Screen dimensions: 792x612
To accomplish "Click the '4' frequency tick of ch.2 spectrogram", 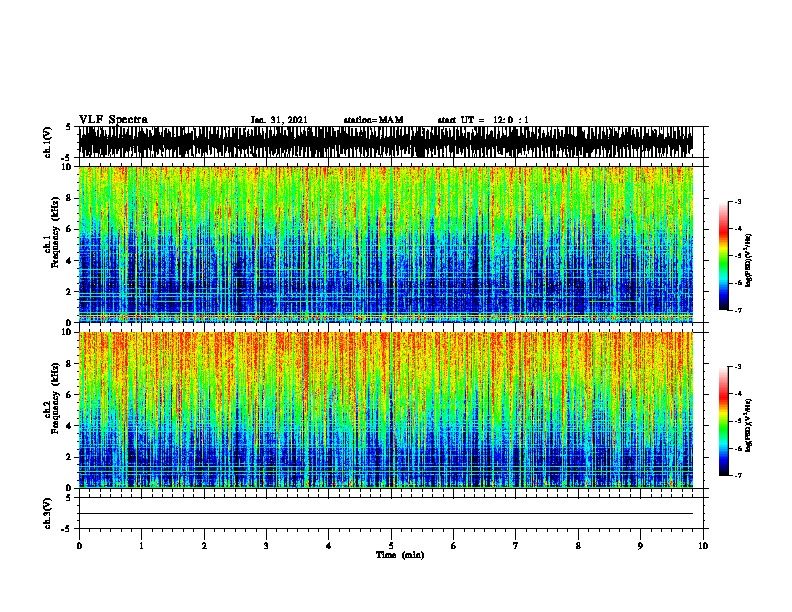I will [70, 426].
